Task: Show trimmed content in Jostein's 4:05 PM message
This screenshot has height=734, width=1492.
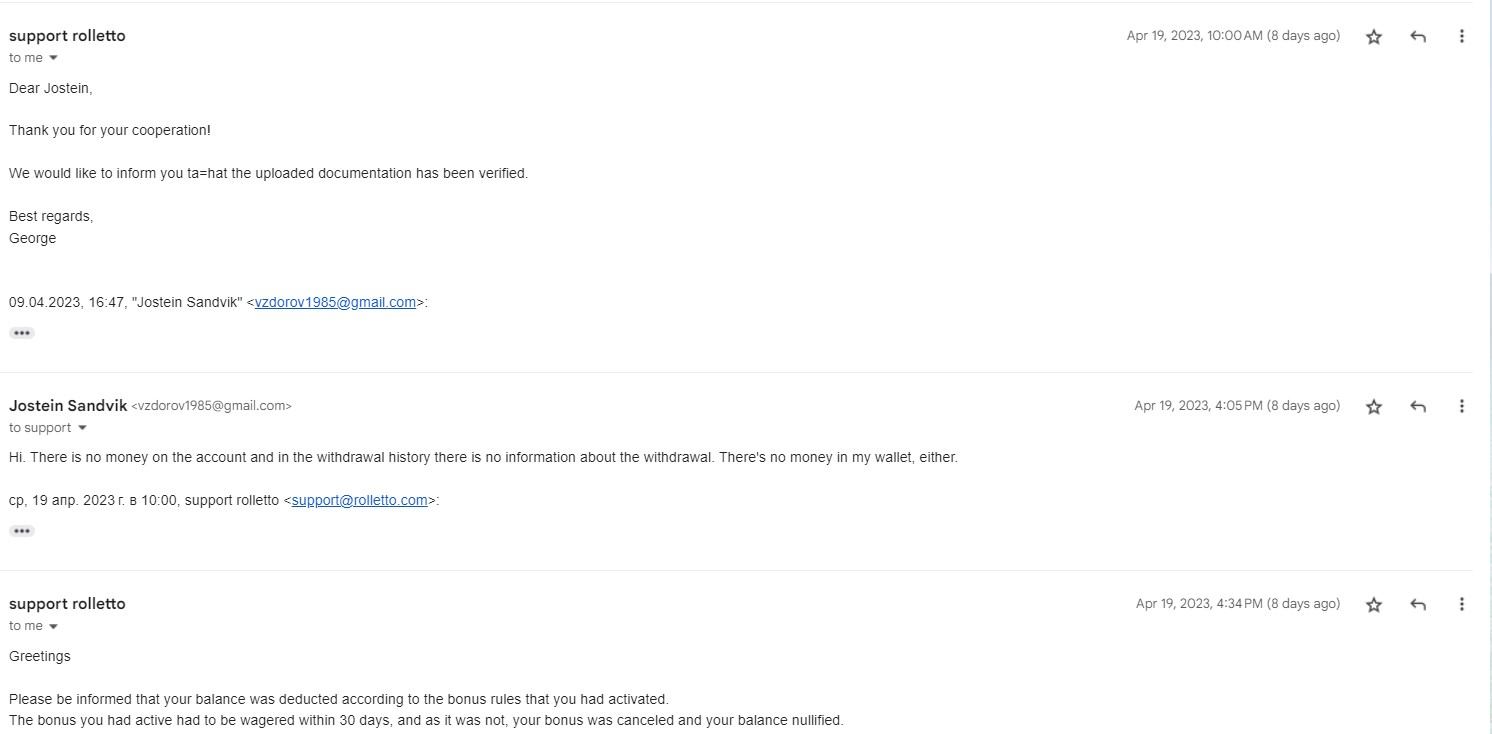Action: click(22, 531)
